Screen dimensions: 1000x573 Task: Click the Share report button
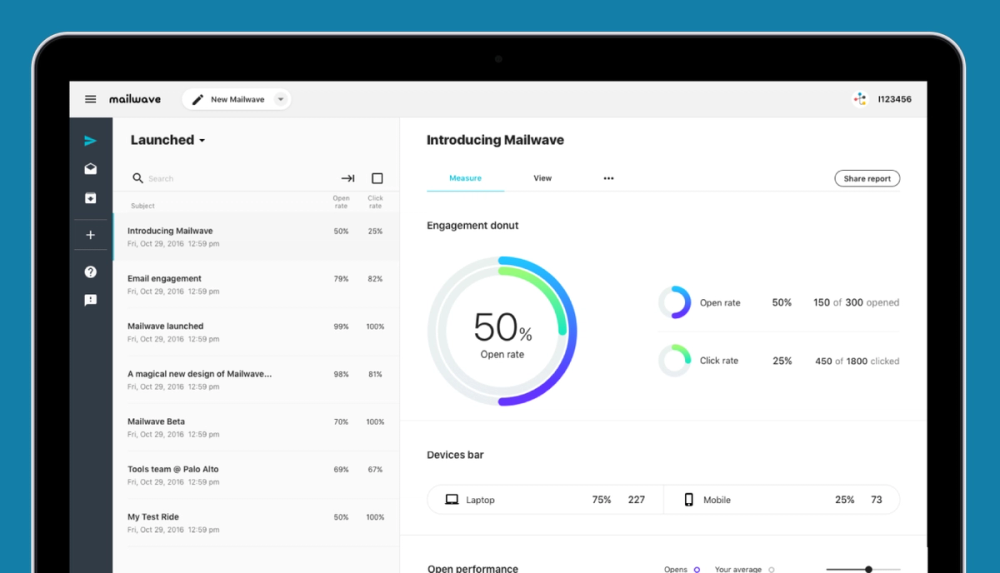point(867,179)
